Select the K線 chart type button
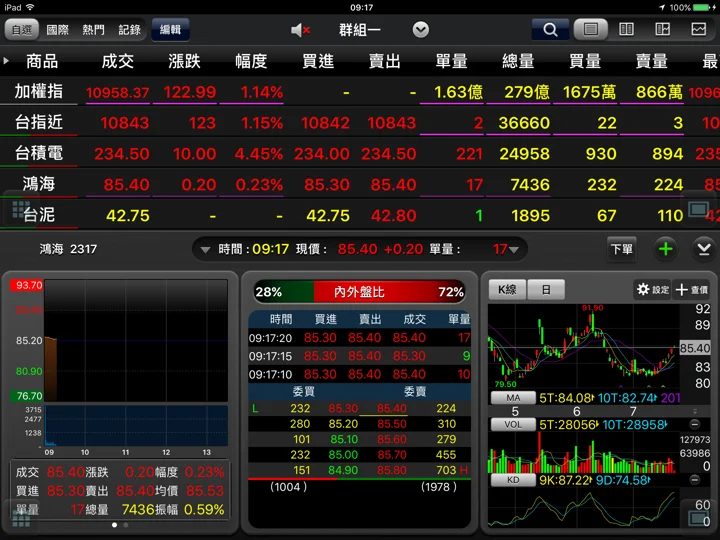 tap(507, 290)
